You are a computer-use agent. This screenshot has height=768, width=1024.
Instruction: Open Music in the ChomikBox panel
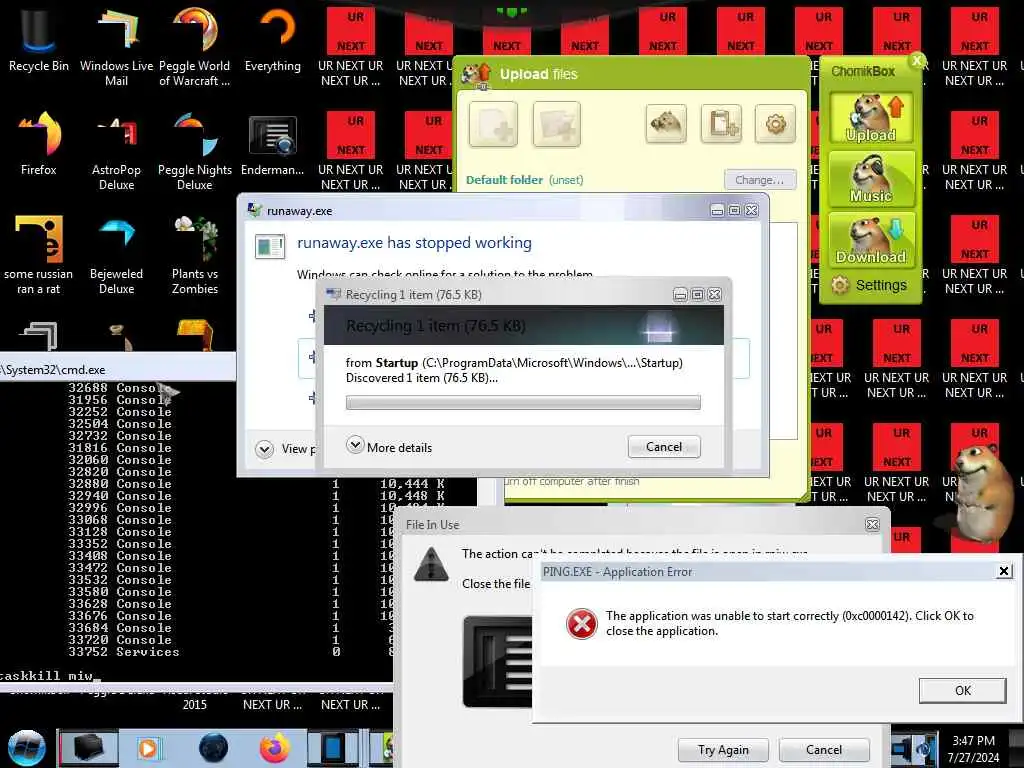click(x=871, y=178)
